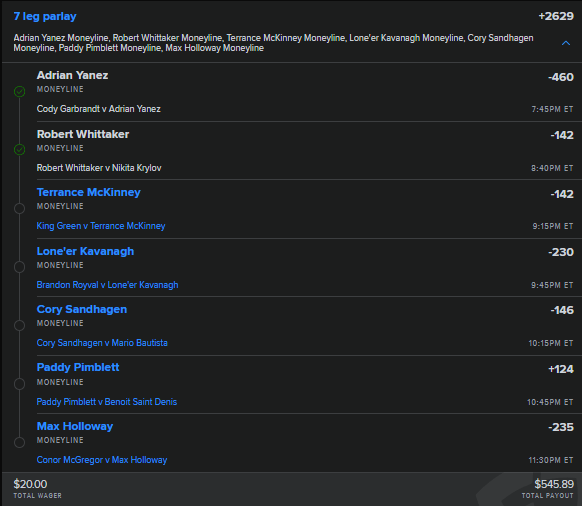
Task: Click status circle beside Paddy Pimblett
Action: (20, 383)
